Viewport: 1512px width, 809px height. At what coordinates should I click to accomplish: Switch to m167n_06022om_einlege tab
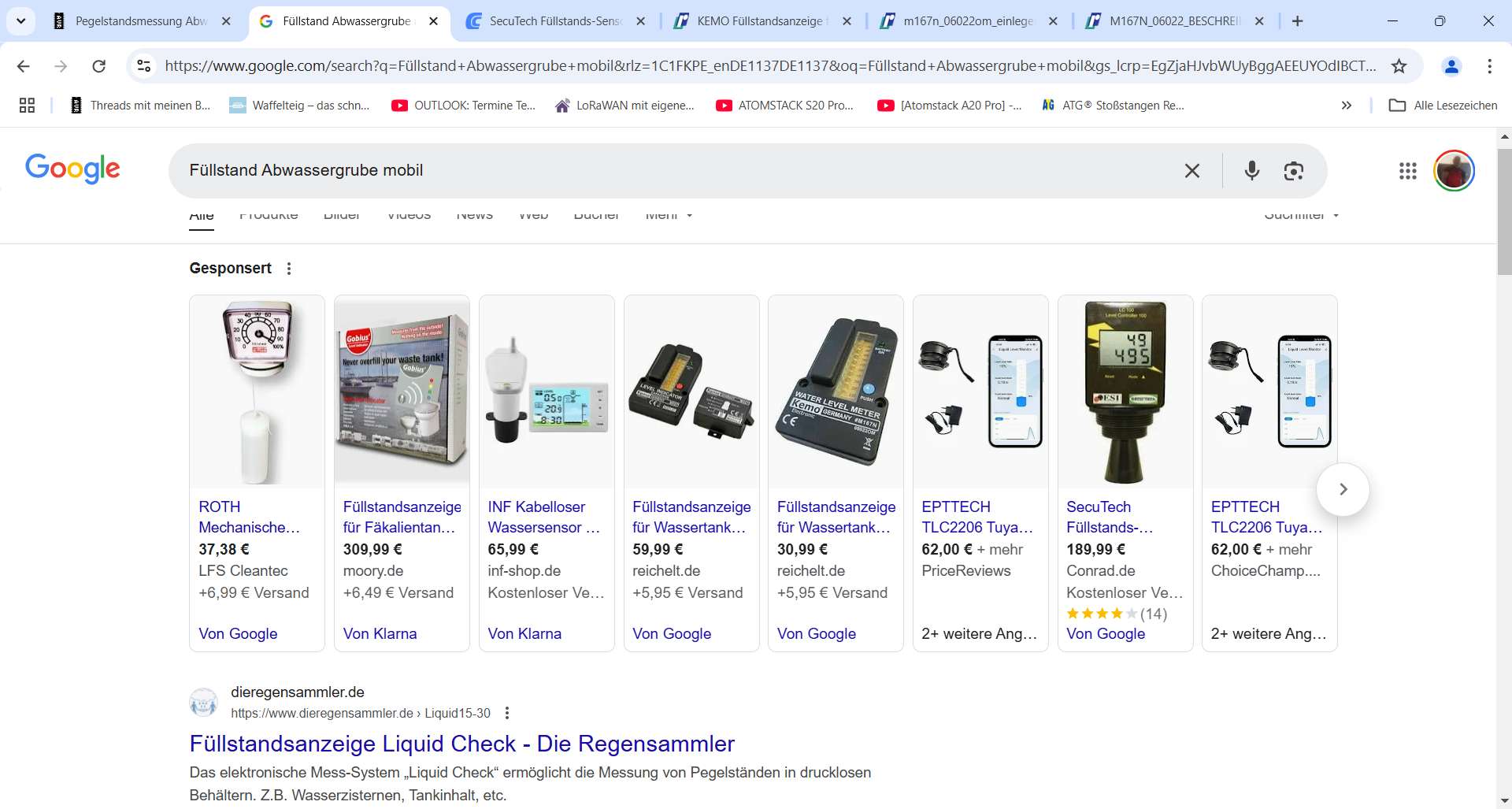[968, 21]
